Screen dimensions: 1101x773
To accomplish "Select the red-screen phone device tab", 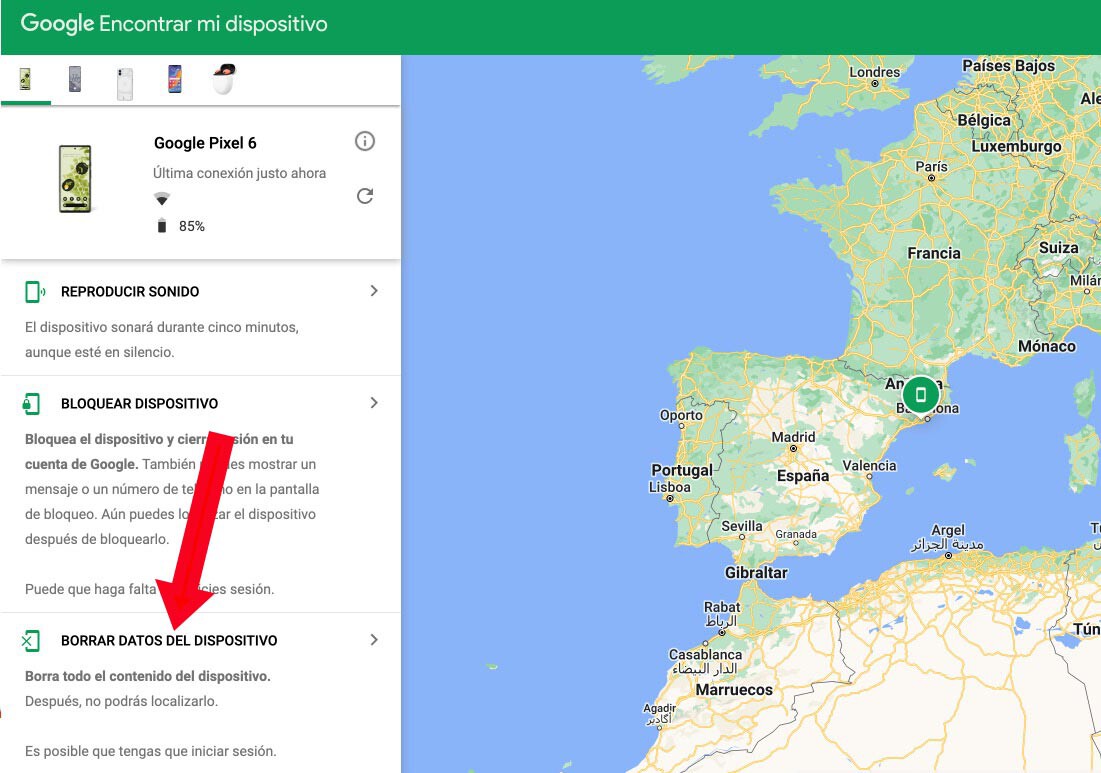I will pyautogui.click(x=173, y=79).
